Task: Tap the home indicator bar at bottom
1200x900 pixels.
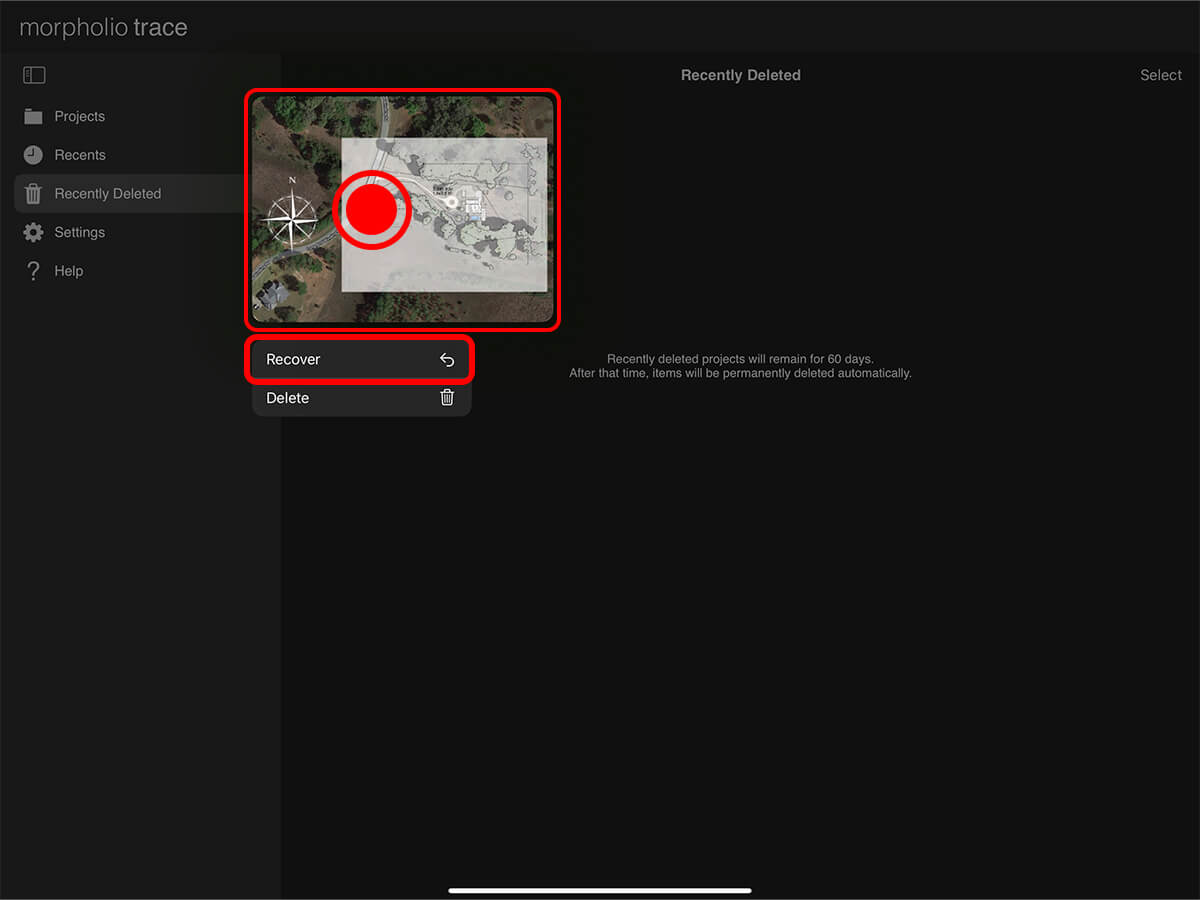Action: pos(600,890)
